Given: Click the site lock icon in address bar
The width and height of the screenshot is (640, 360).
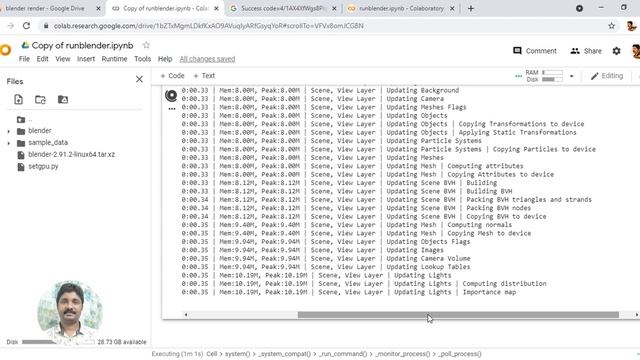Looking at the screenshot, I should [46, 26].
